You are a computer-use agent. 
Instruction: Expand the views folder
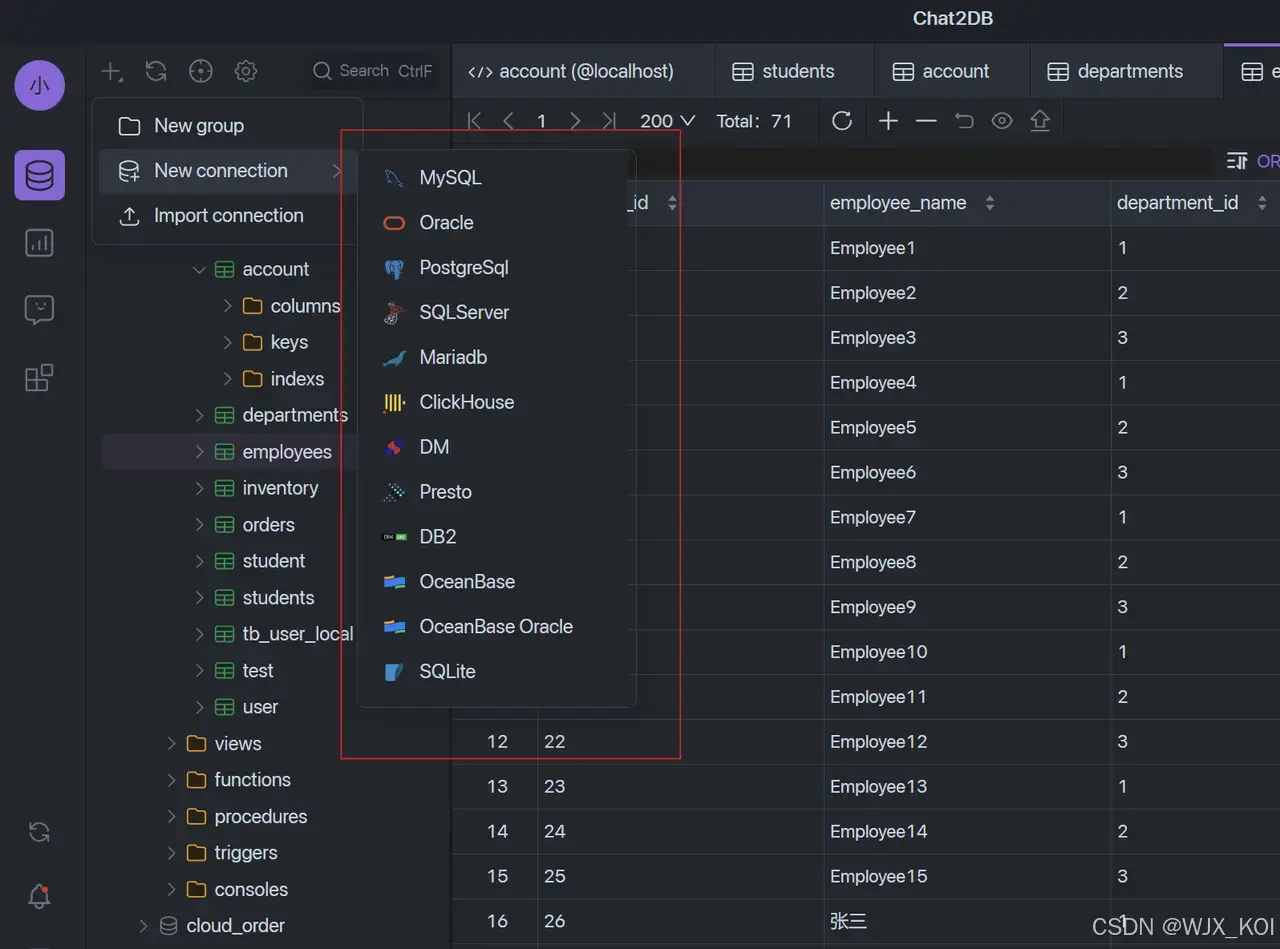(x=171, y=743)
